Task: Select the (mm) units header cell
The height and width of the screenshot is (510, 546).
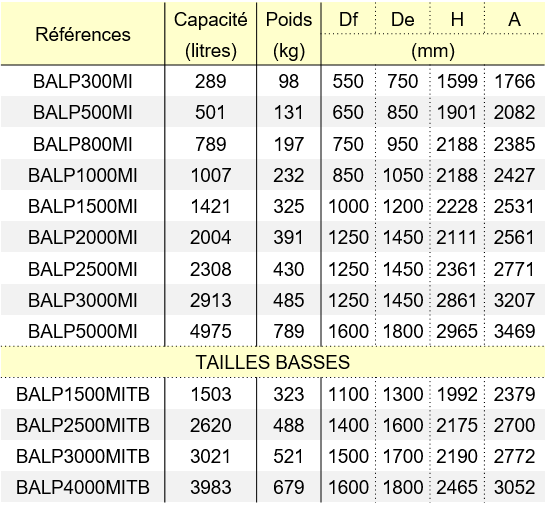Action: click(x=433, y=50)
